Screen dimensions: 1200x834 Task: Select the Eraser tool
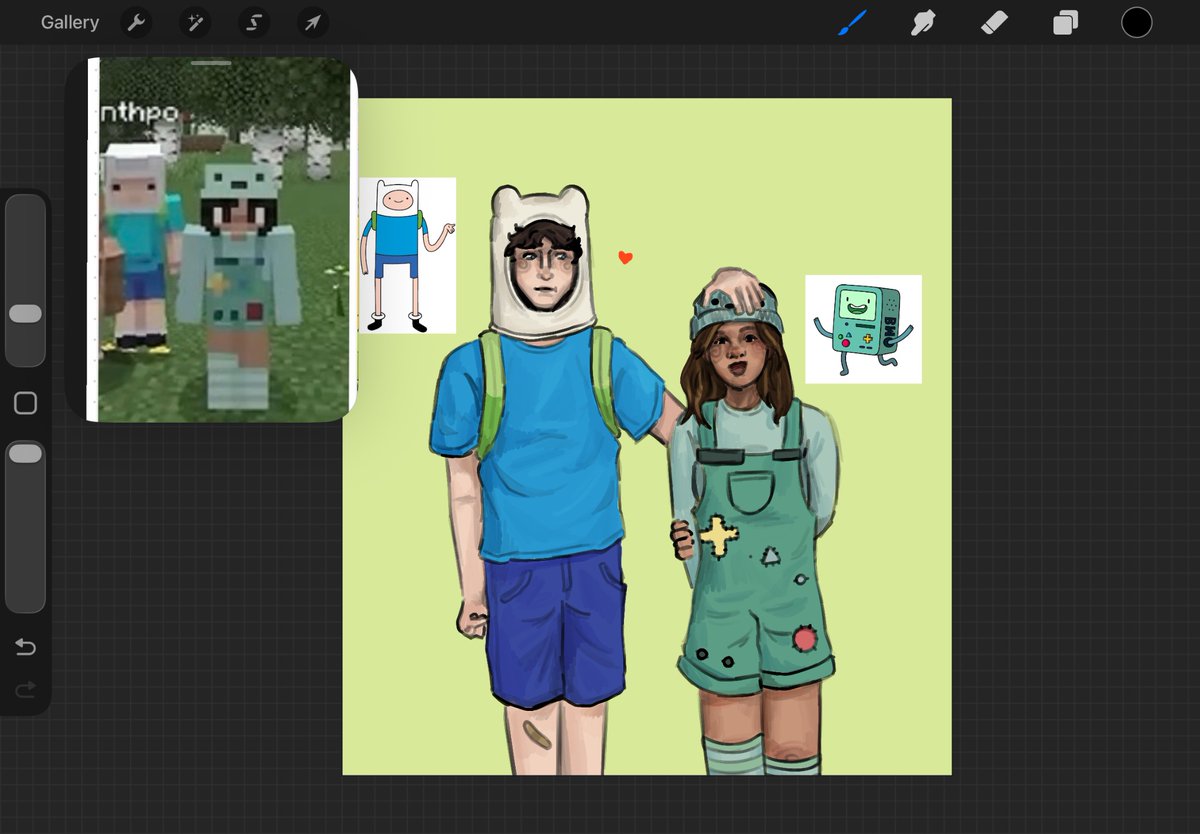994,22
